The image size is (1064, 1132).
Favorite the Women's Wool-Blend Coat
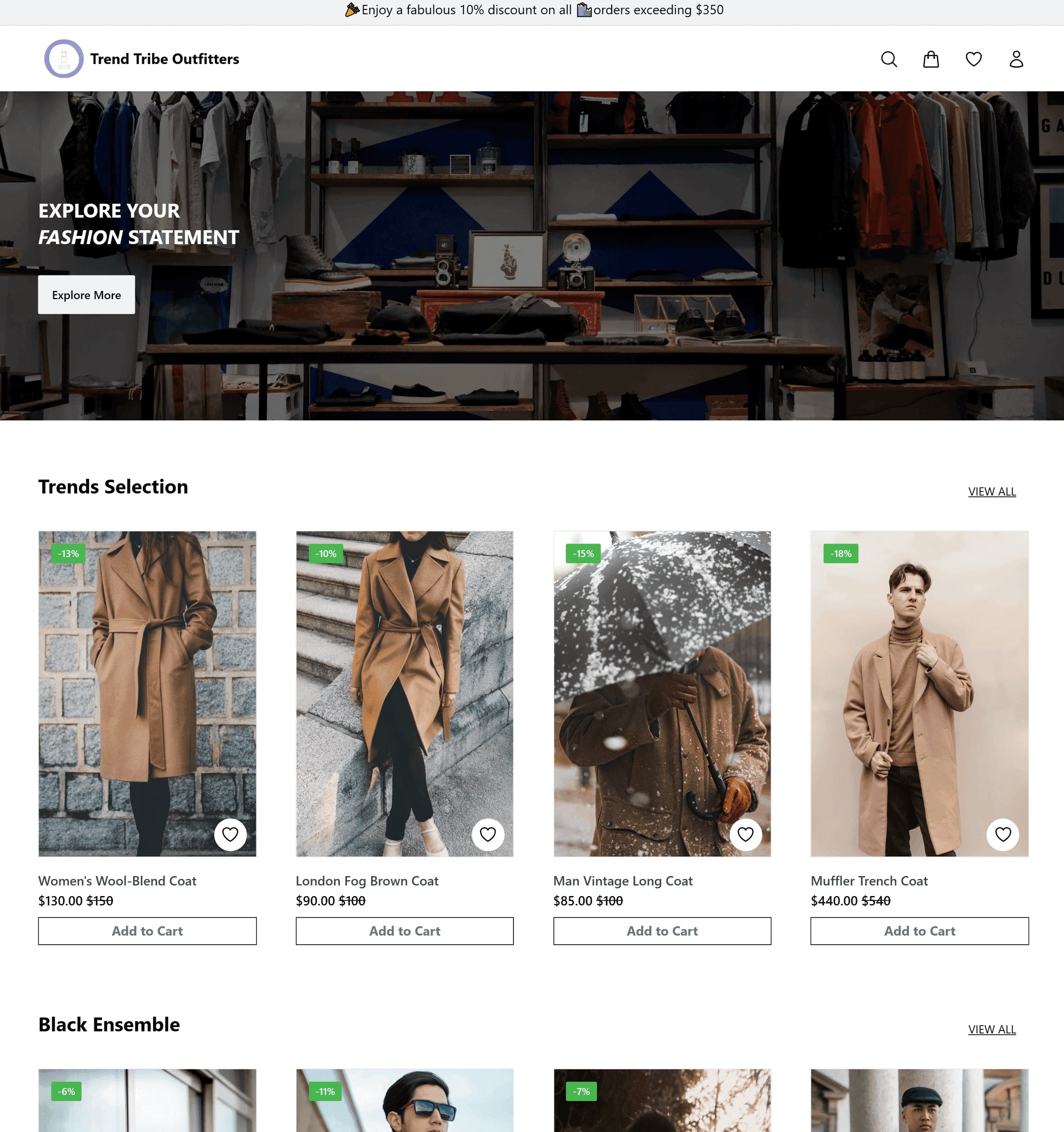(x=230, y=834)
